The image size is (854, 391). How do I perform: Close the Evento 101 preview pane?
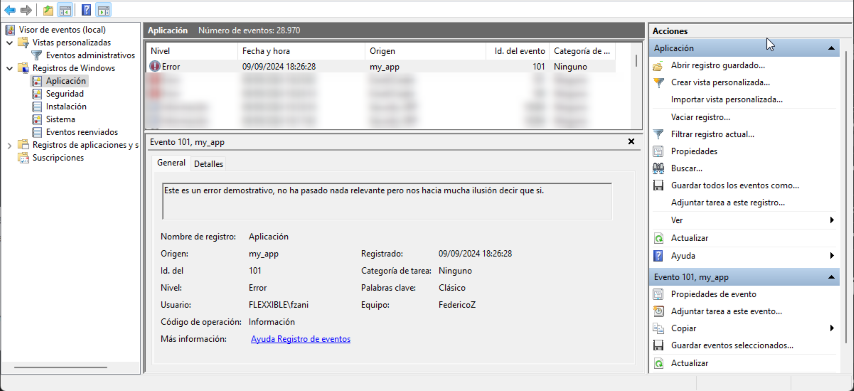pyautogui.click(x=631, y=142)
